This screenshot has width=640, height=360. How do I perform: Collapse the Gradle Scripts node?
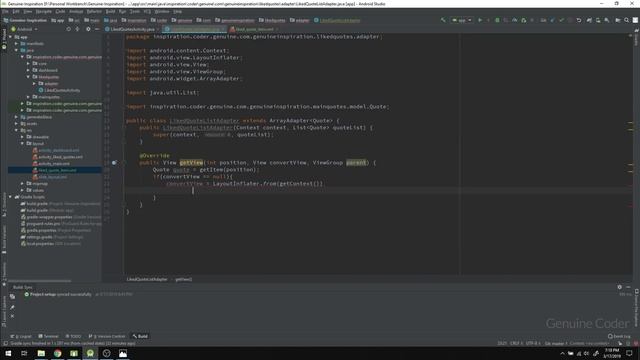(11, 197)
